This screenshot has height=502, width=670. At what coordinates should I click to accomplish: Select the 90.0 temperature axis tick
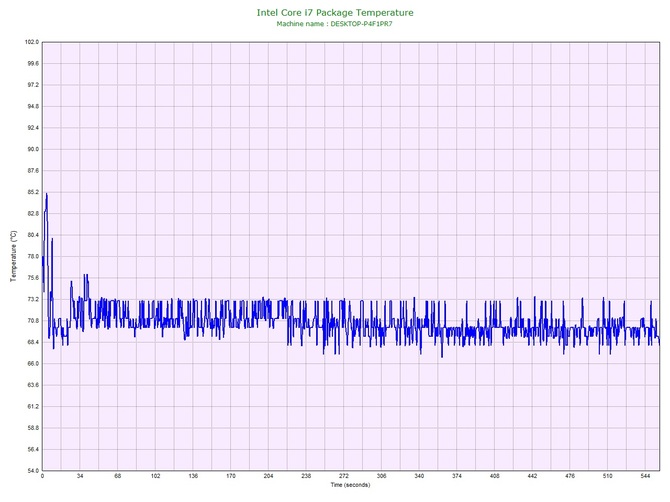(33, 149)
